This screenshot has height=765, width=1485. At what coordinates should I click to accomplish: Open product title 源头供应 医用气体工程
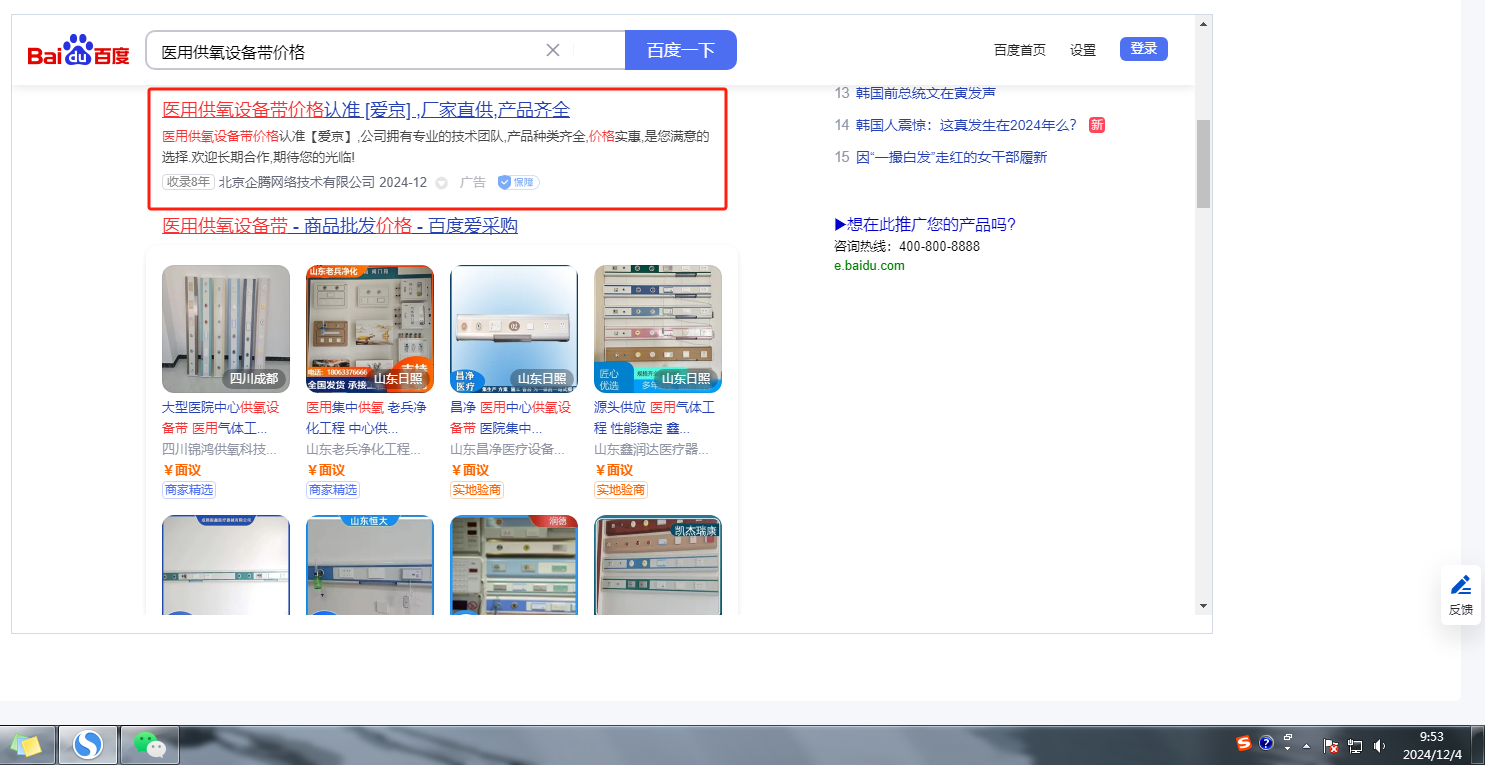(x=654, y=418)
